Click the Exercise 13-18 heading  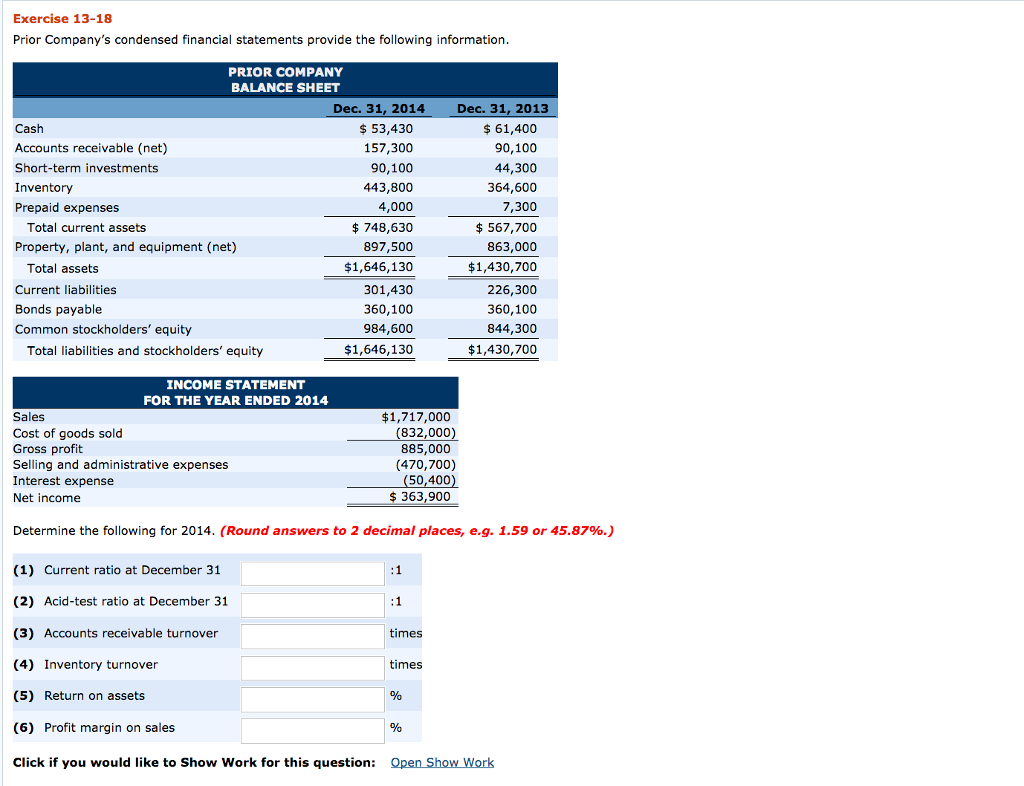point(55,17)
